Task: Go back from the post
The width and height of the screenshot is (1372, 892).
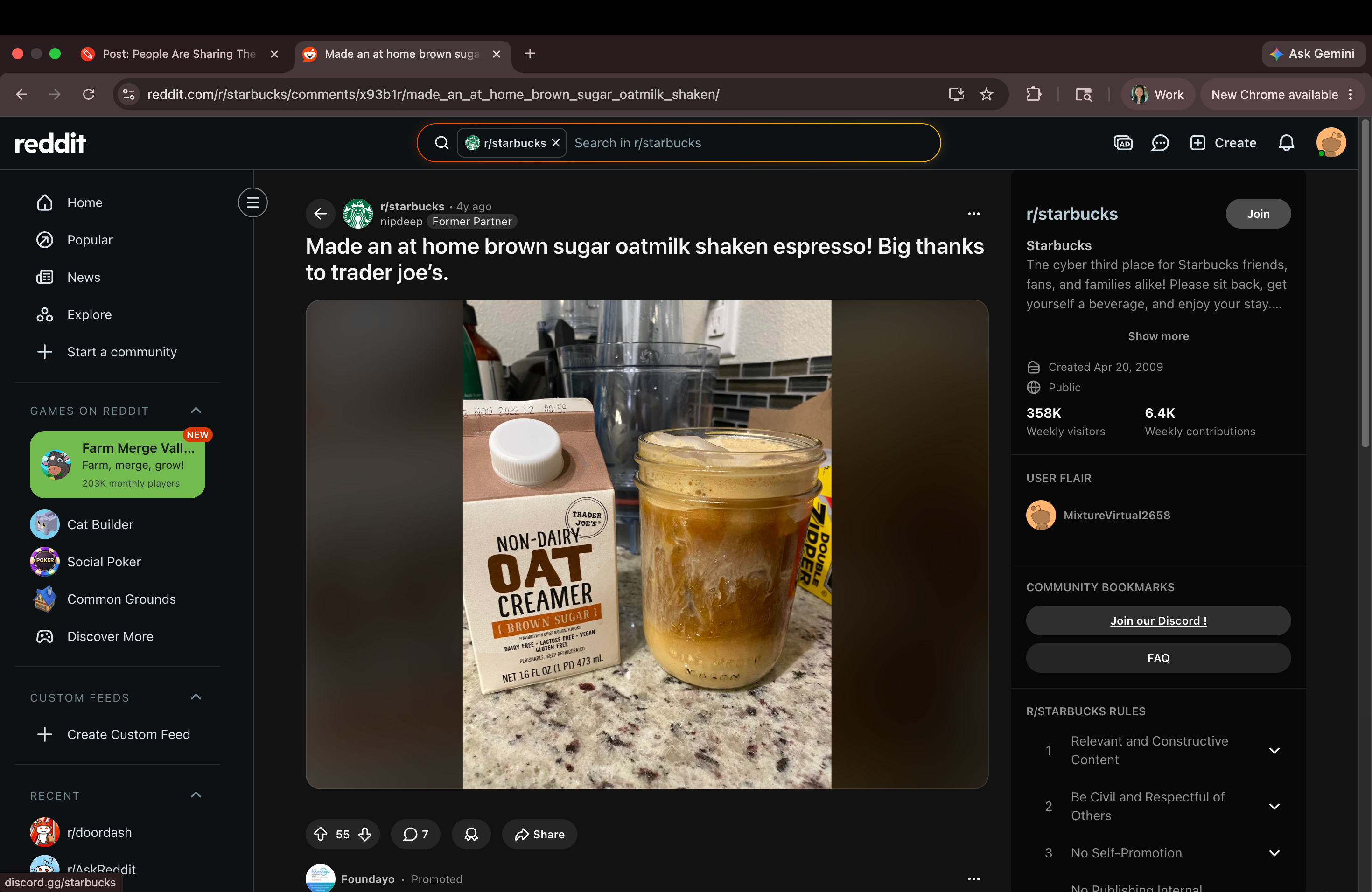Action: coord(321,214)
